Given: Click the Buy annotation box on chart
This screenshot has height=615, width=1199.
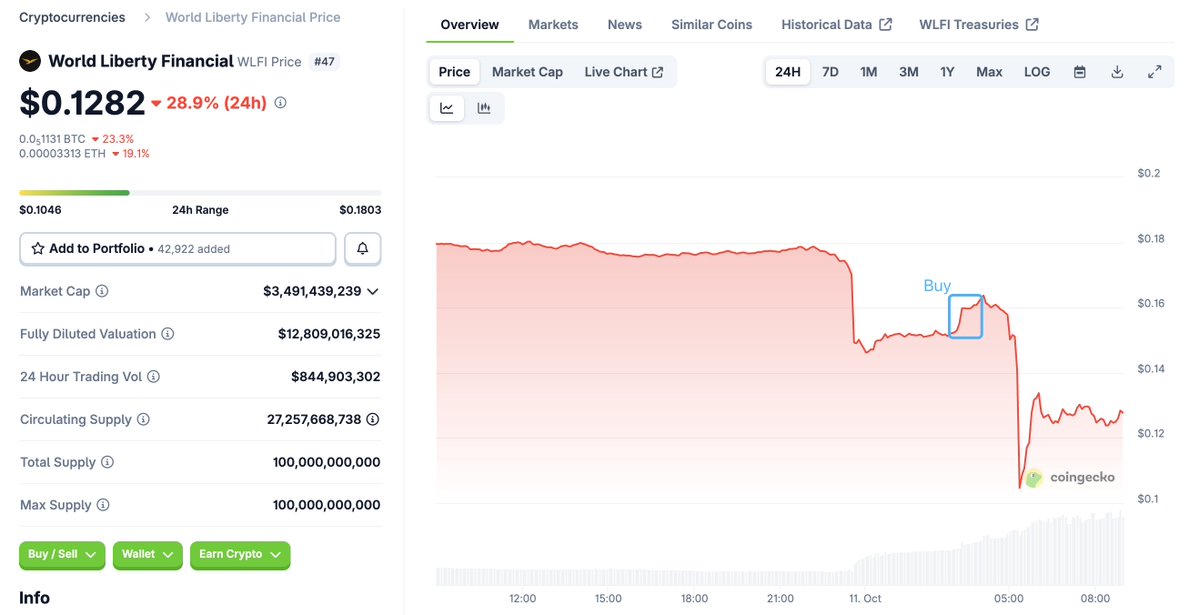Looking at the screenshot, I should pos(965,316).
